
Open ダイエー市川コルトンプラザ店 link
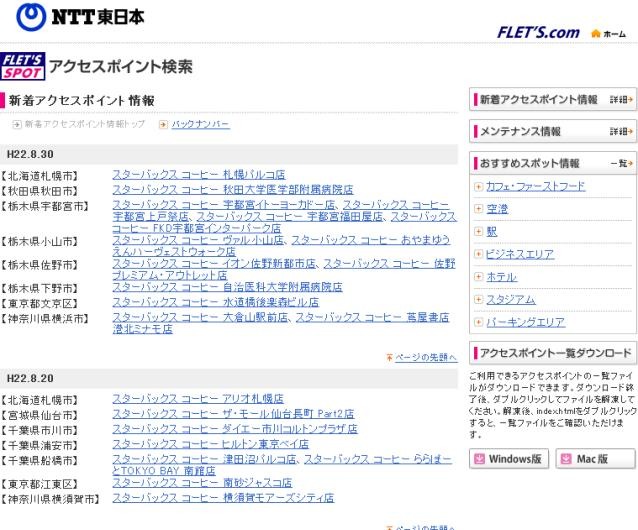pyautogui.click(x=235, y=429)
